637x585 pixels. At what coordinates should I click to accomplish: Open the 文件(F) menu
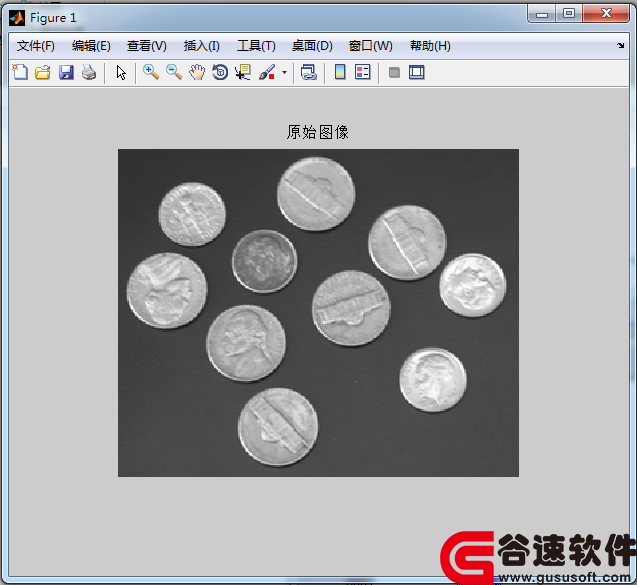pyautogui.click(x=36, y=46)
